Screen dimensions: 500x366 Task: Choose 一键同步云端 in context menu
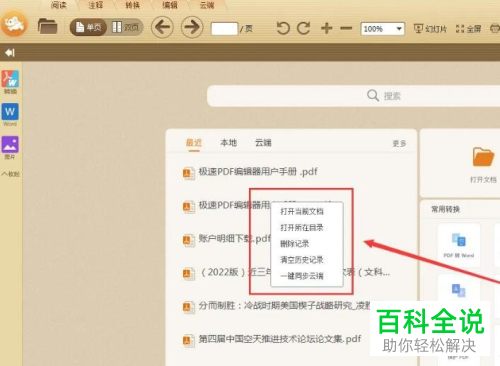pos(302,276)
